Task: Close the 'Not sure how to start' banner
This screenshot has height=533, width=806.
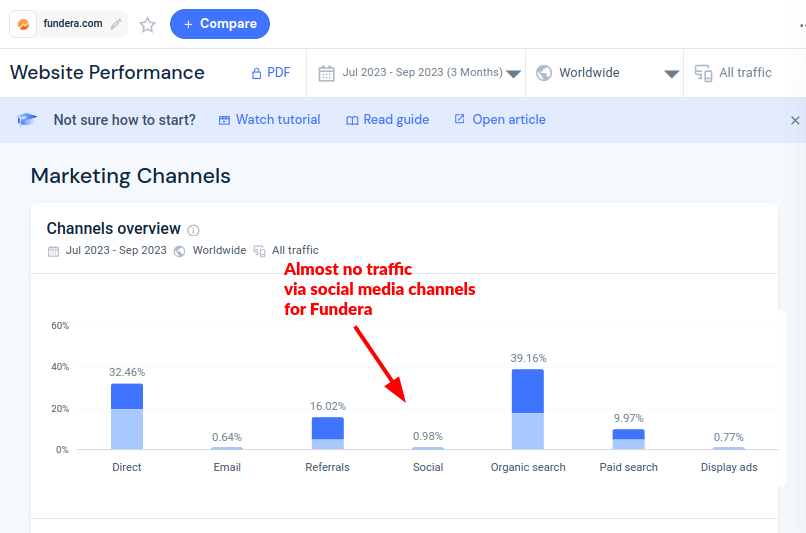Action: (795, 120)
